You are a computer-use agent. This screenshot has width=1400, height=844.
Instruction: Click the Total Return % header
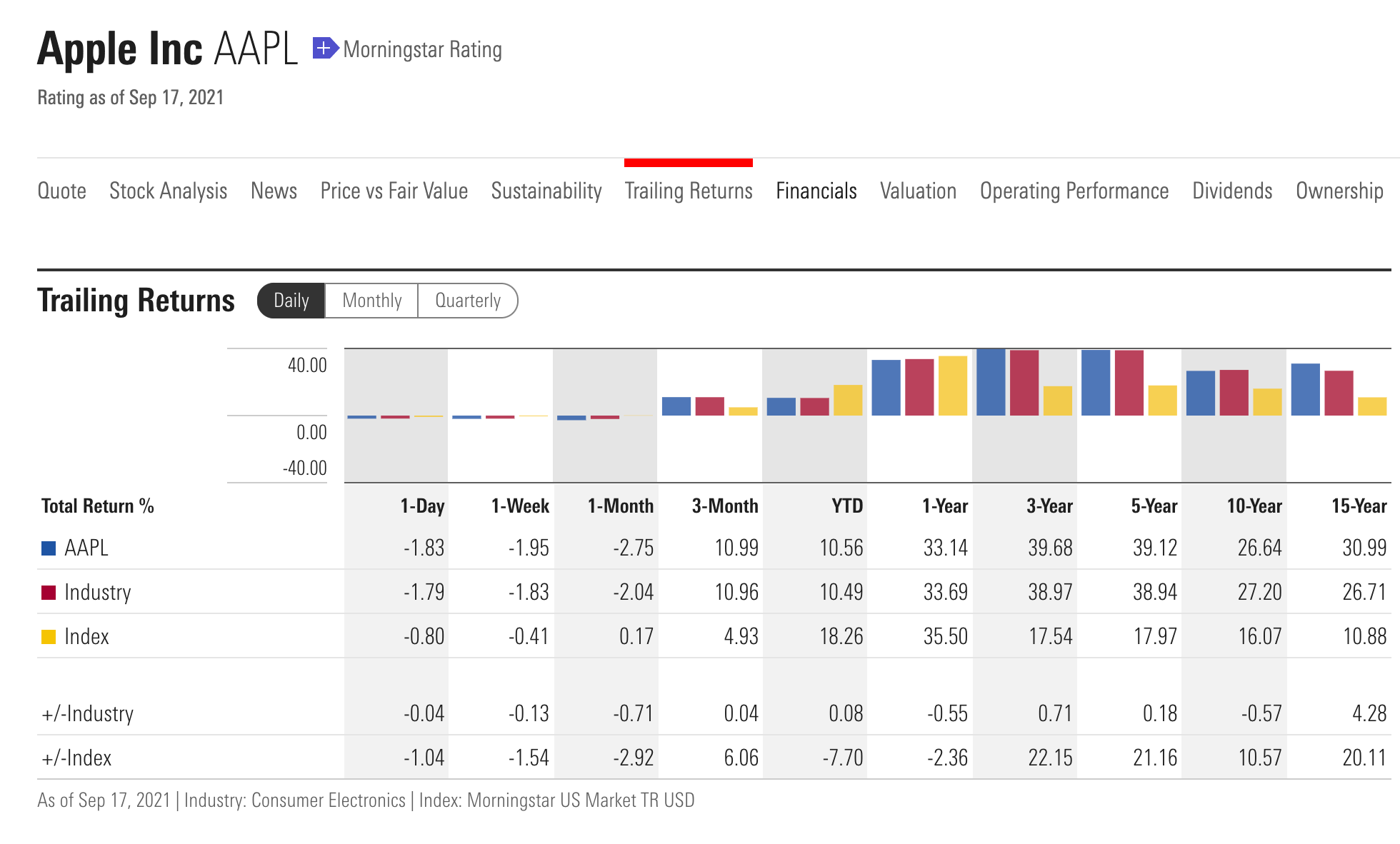pyautogui.click(x=98, y=506)
